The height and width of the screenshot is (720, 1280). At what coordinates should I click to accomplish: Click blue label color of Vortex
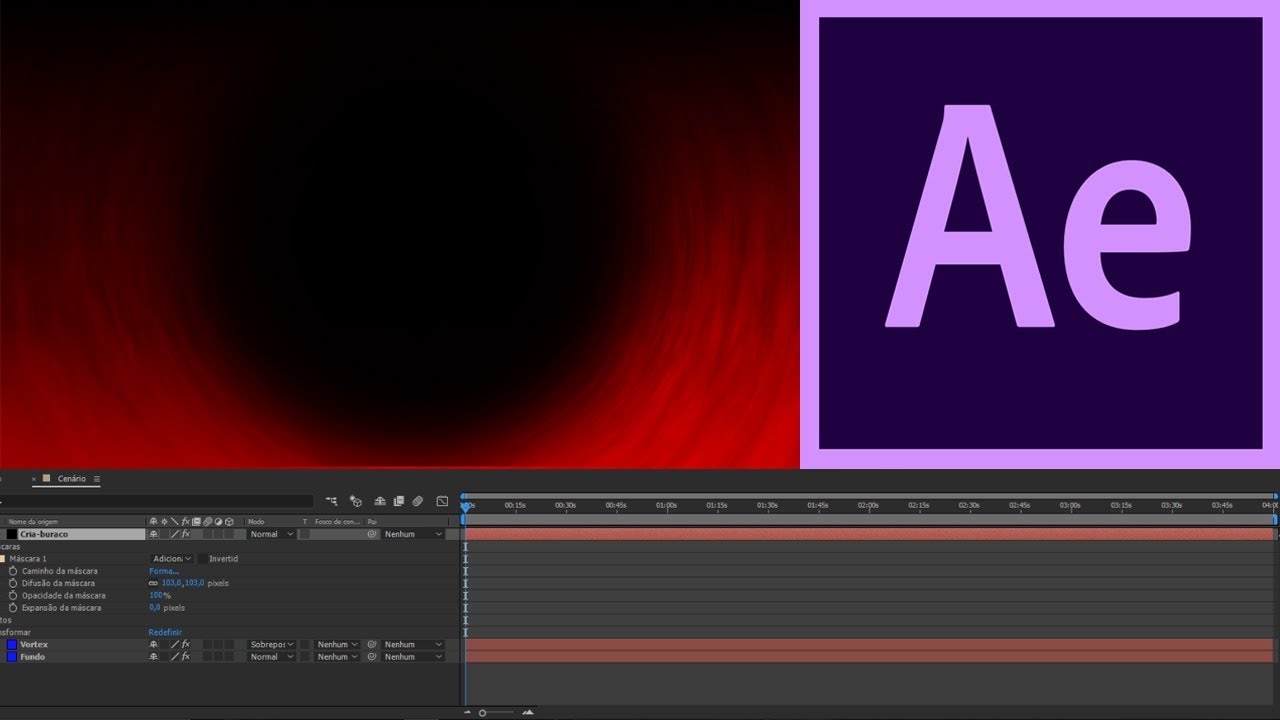tap(12, 644)
